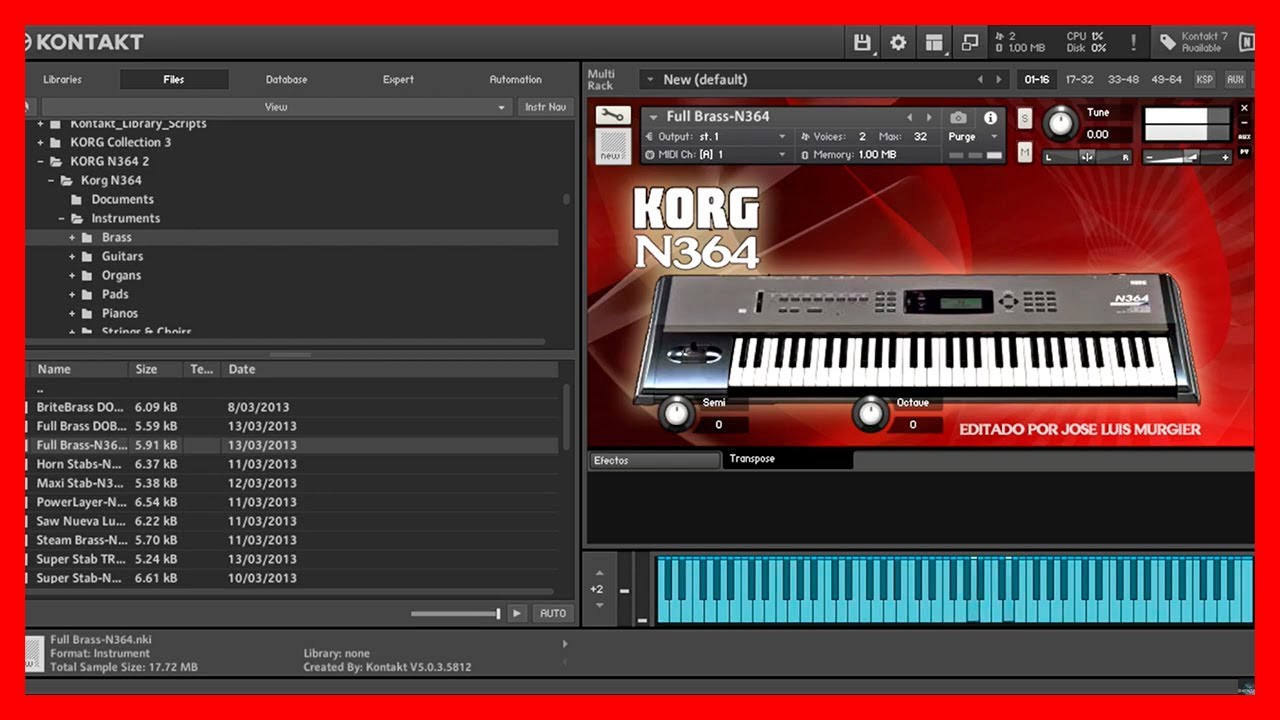Open the View dropdown menu

(x=276, y=107)
